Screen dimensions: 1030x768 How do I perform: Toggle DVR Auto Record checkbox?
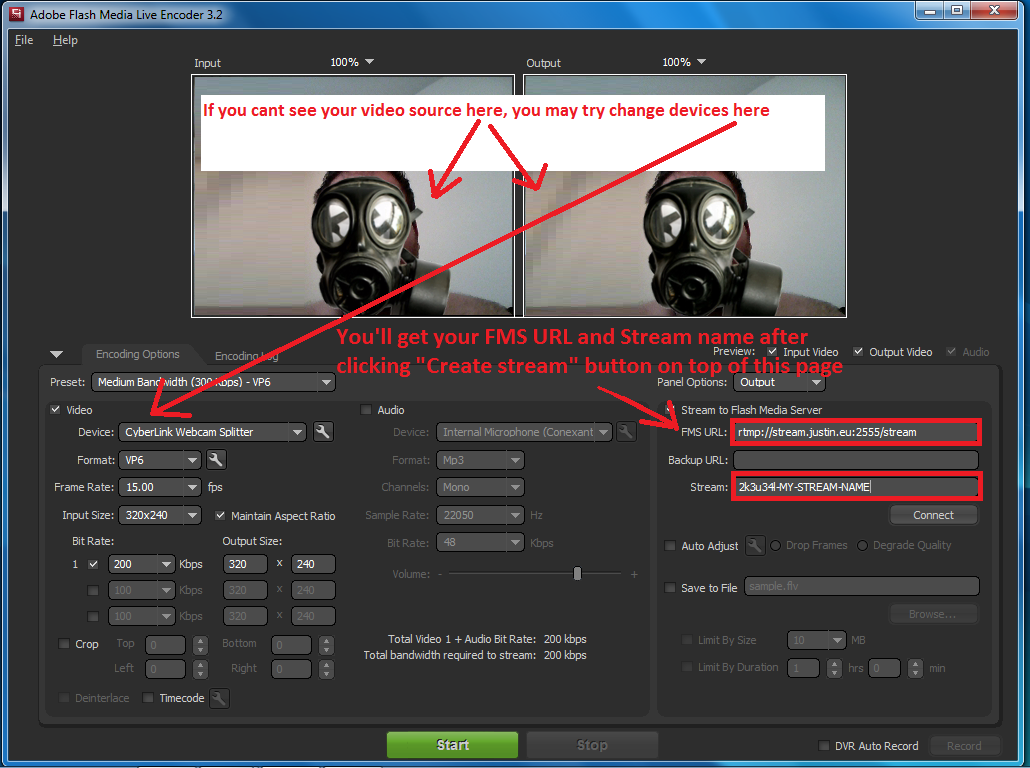[x=824, y=746]
